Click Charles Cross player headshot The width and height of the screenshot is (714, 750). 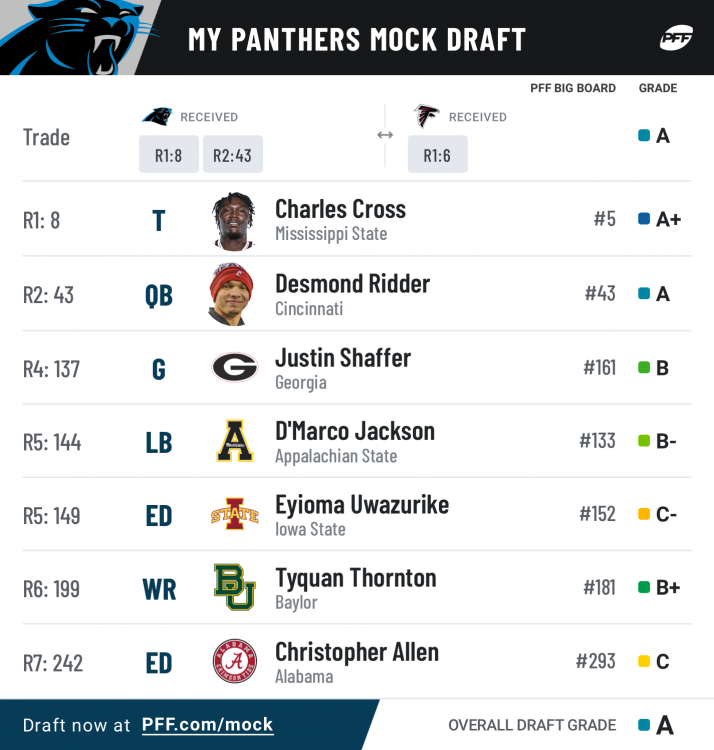(x=234, y=220)
